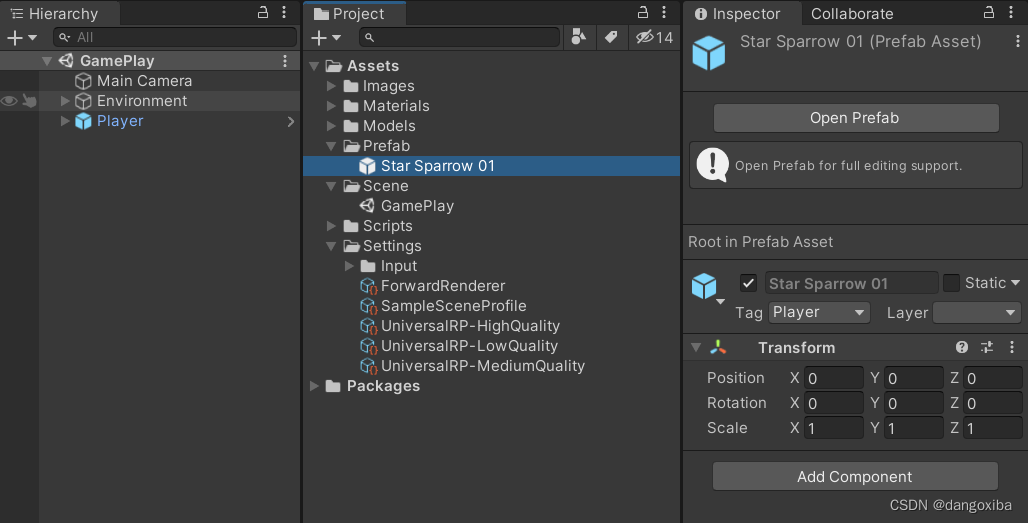This screenshot has width=1028, height=523.
Task: Click the Player blue prefab cube icon
Action: click(83, 121)
